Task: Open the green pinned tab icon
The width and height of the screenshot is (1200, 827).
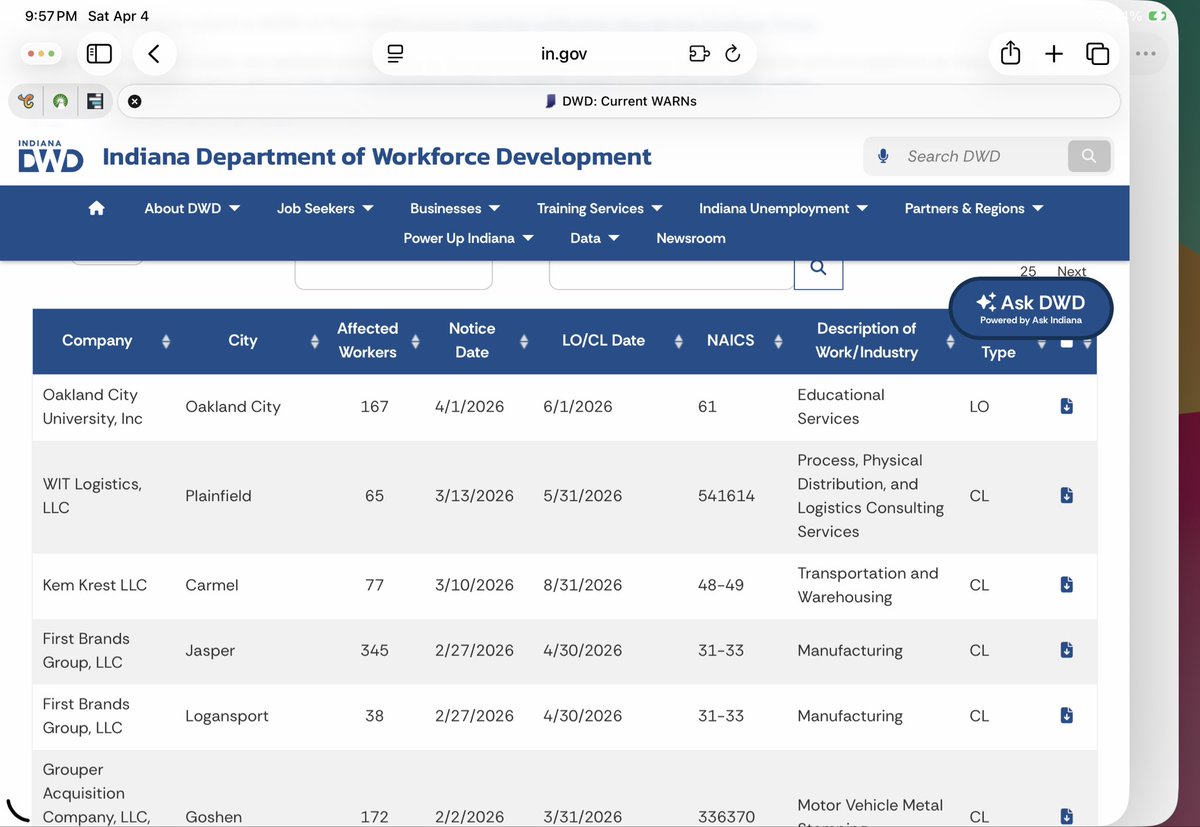Action: pyautogui.click(x=61, y=101)
